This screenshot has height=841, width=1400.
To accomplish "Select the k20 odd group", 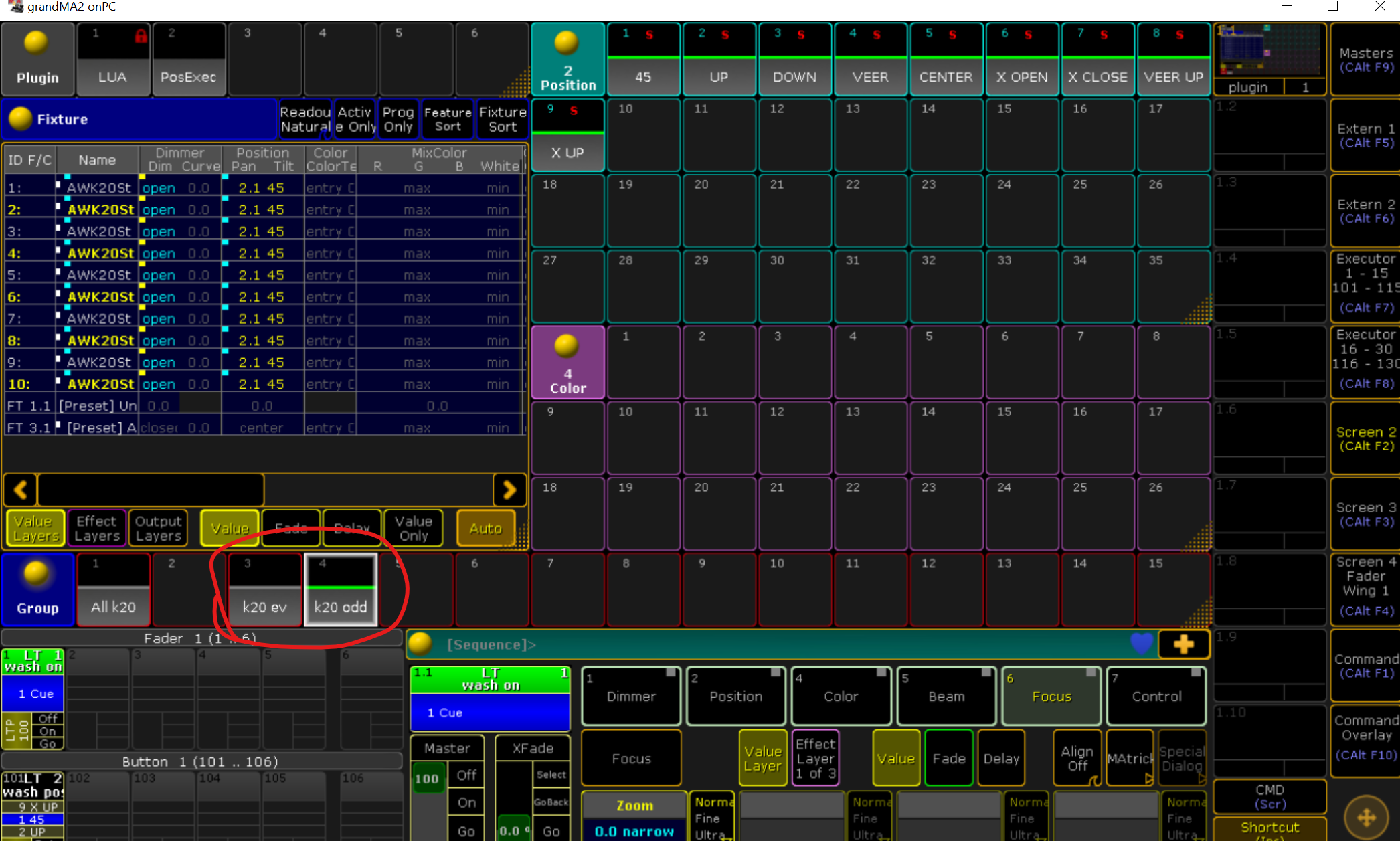I will pos(341,590).
